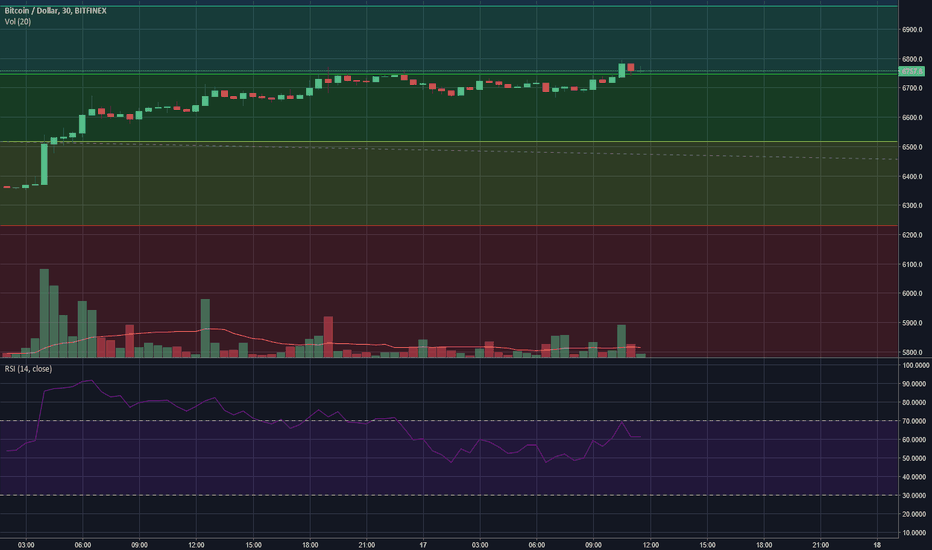Click the 100.0000 RSI scale label
The height and width of the screenshot is (550, 932).
tap(915, 365)
